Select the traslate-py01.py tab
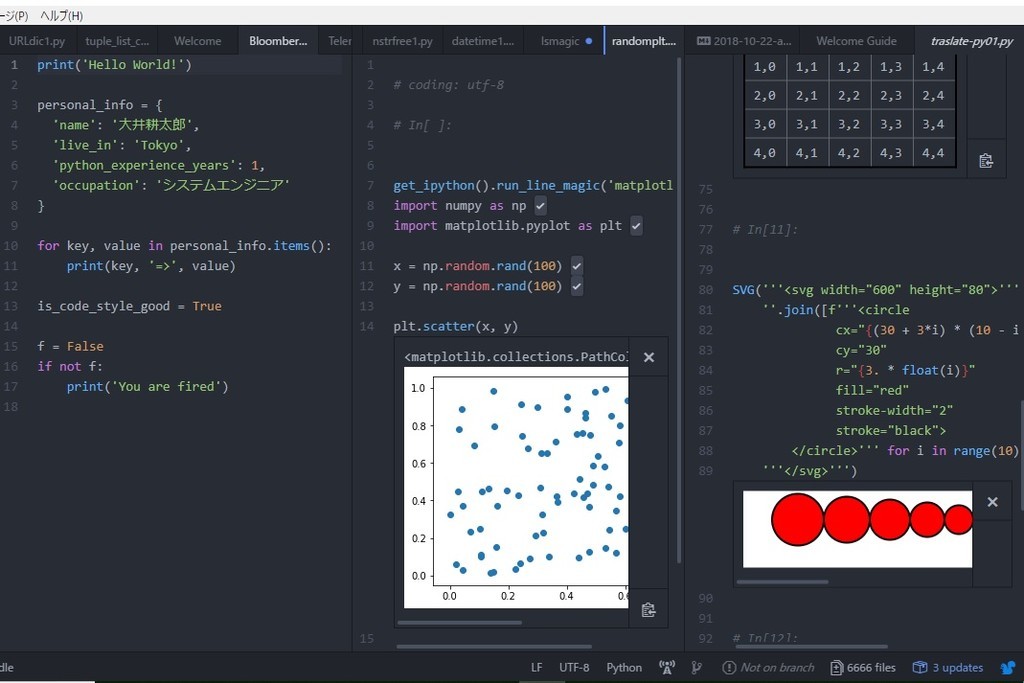The height and width of the screenshot is (683, 1024). tap(971, 40)
